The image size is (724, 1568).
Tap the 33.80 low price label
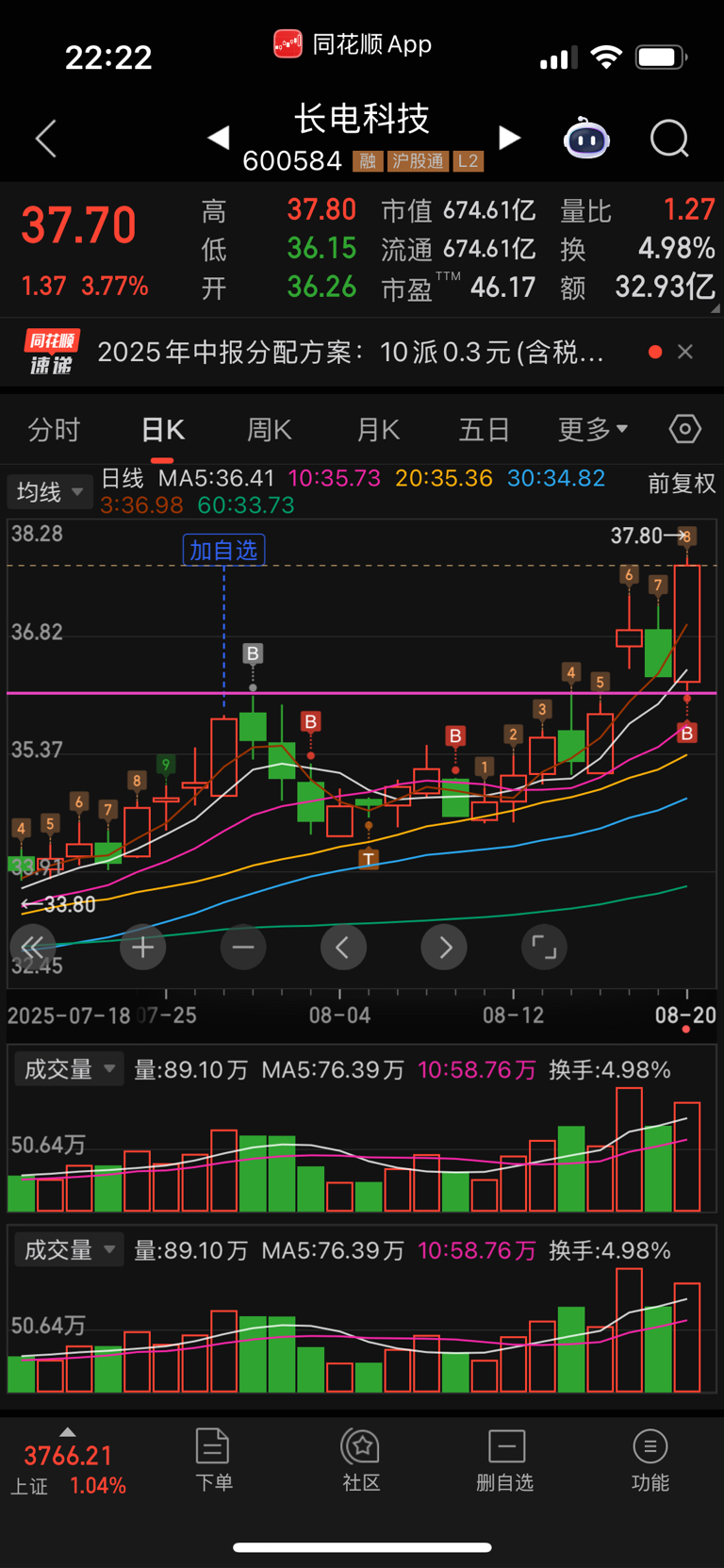[69, 905]
